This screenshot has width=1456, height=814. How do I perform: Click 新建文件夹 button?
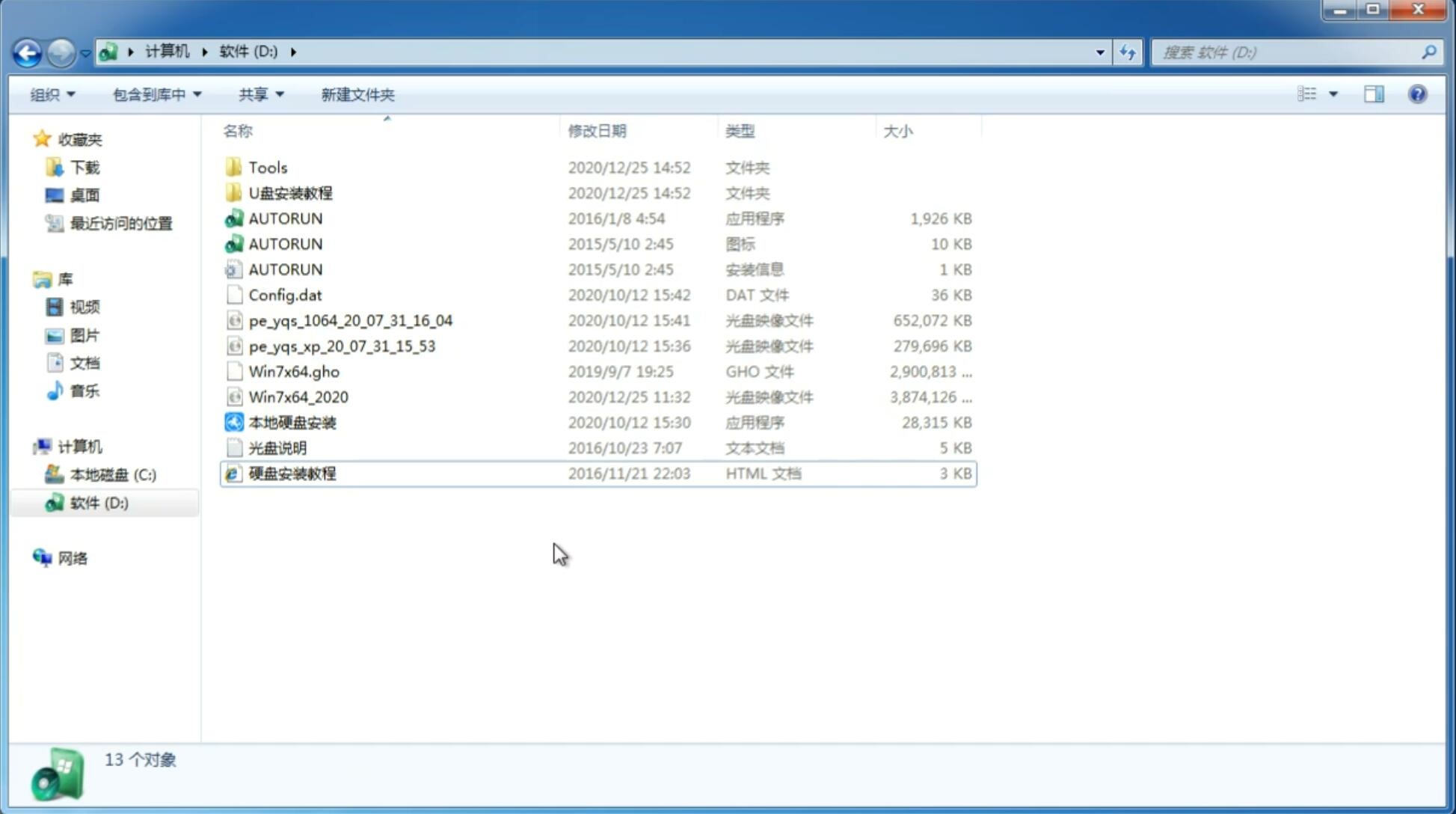point(358,94)
